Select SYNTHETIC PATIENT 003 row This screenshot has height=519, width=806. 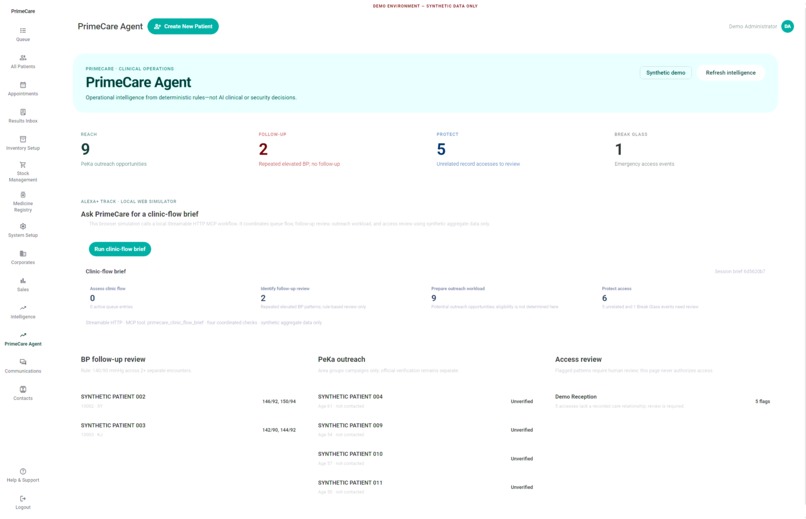tap(188, 430)
